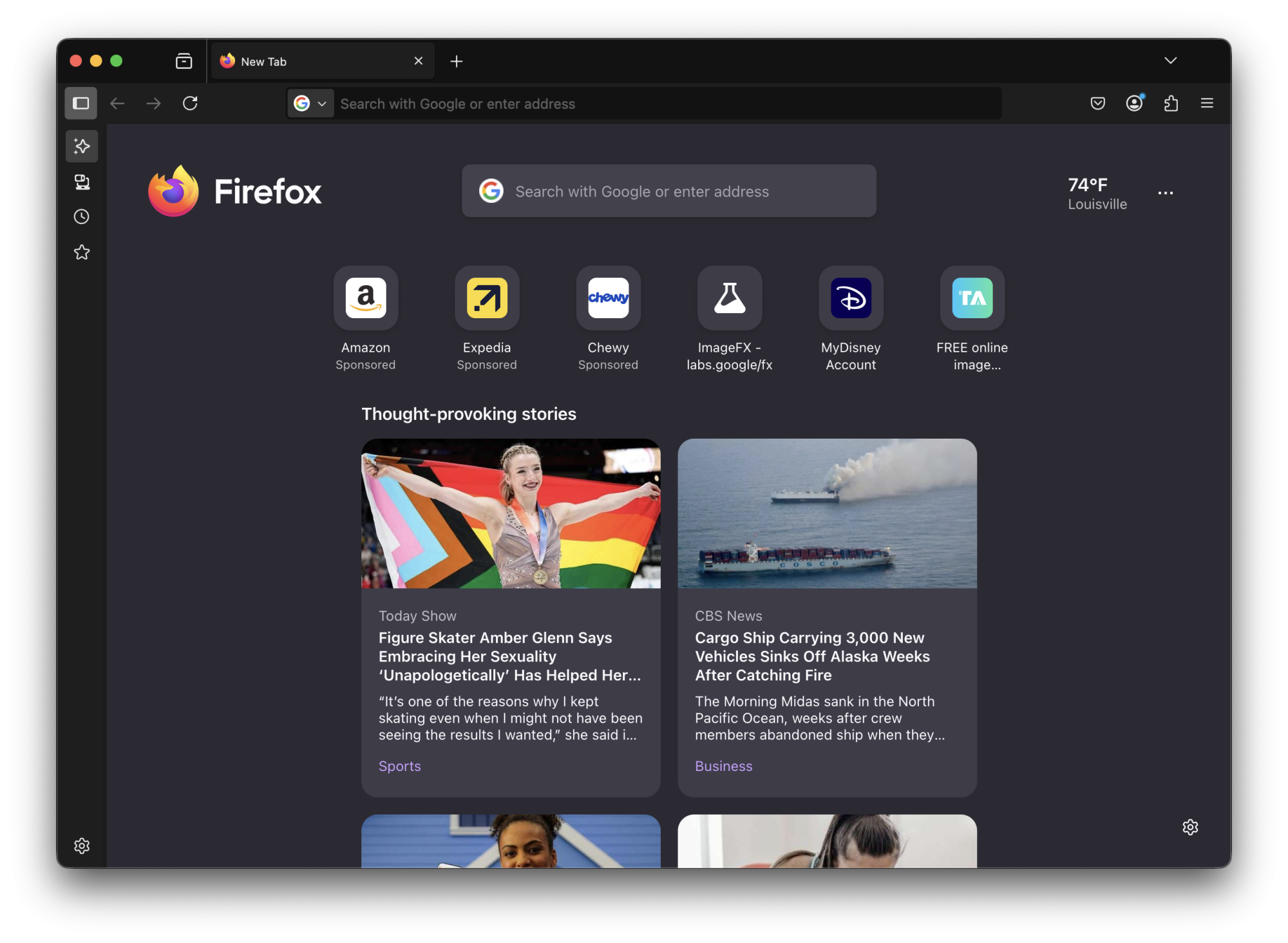Select the New Tab tab
Screen dimensions: 1288x943
[x=323, y=61]
